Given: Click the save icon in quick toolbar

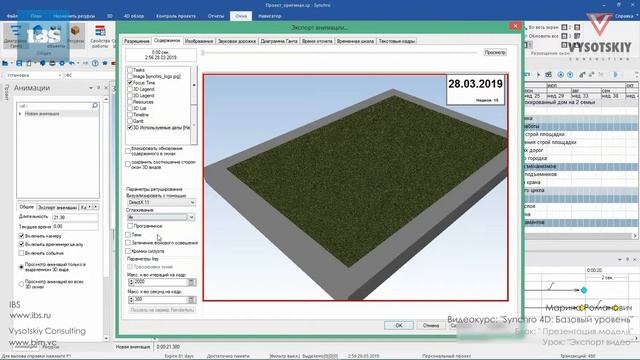Looking at the screenshot, I should (19, 63).
